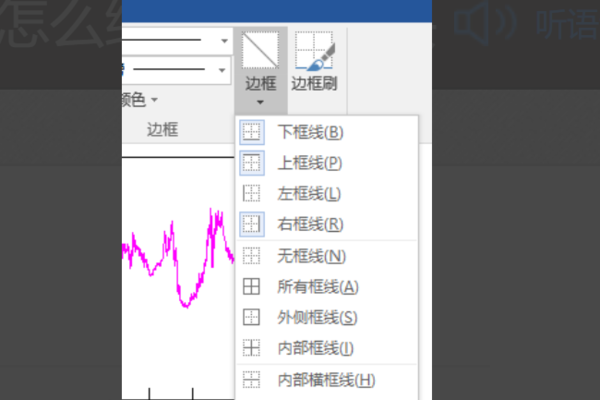This screenshot has height=400, width=600.
Task: Click the 所有框线(A) menu text
Action: [318, 287]
